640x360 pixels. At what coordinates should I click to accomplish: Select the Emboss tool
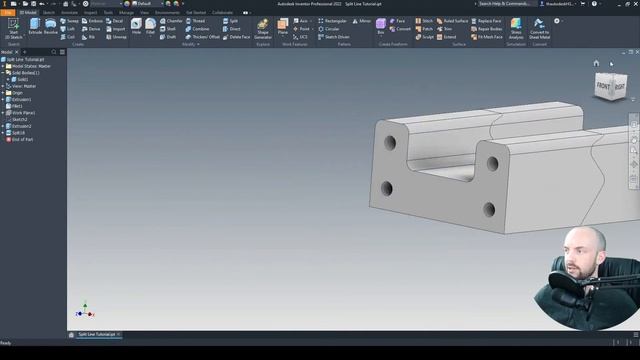(x=92, y=21)
